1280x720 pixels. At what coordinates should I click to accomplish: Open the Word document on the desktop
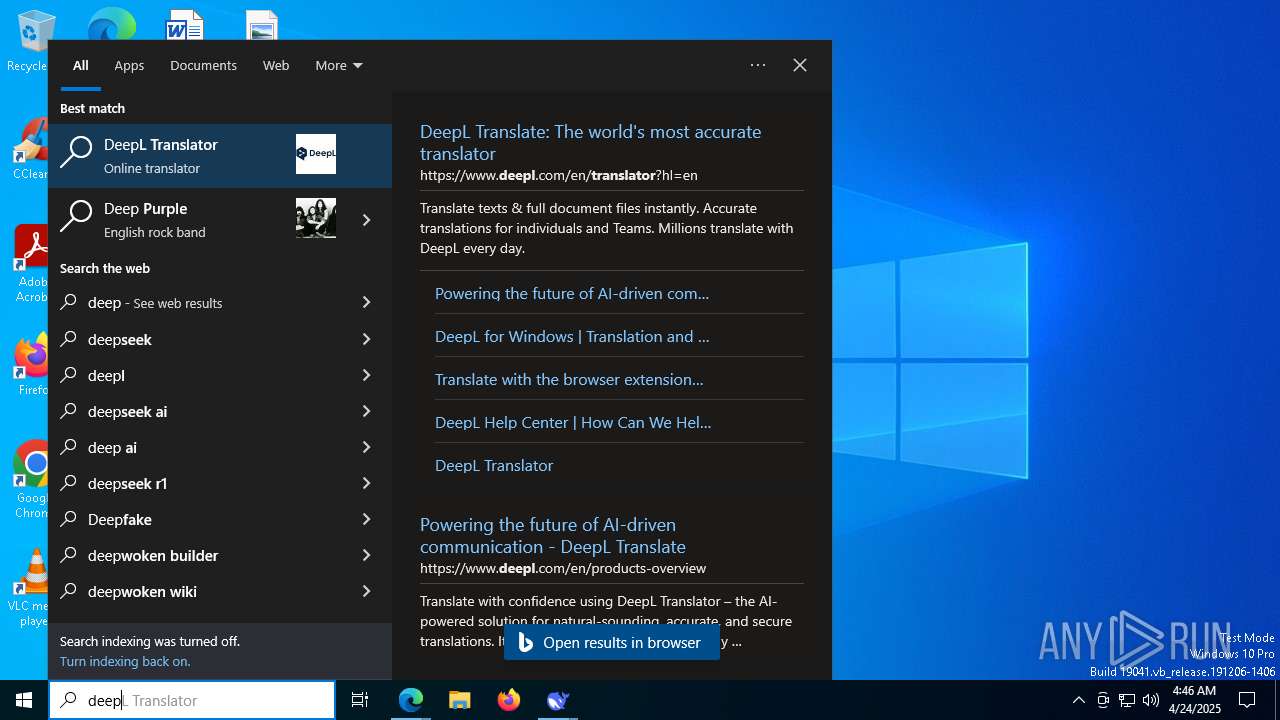[185, 25]
